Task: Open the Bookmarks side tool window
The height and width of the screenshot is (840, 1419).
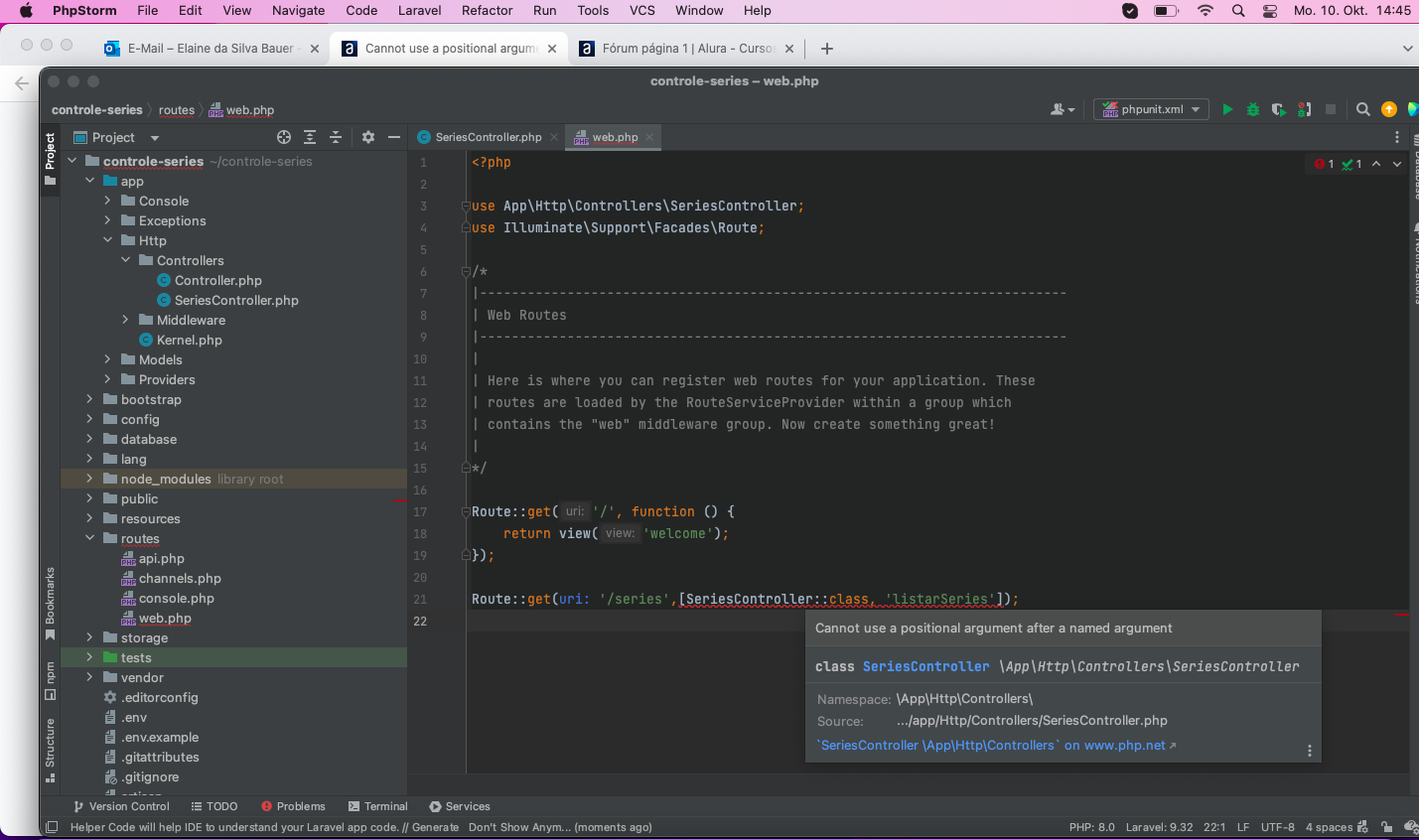Action: pos(50,604)
